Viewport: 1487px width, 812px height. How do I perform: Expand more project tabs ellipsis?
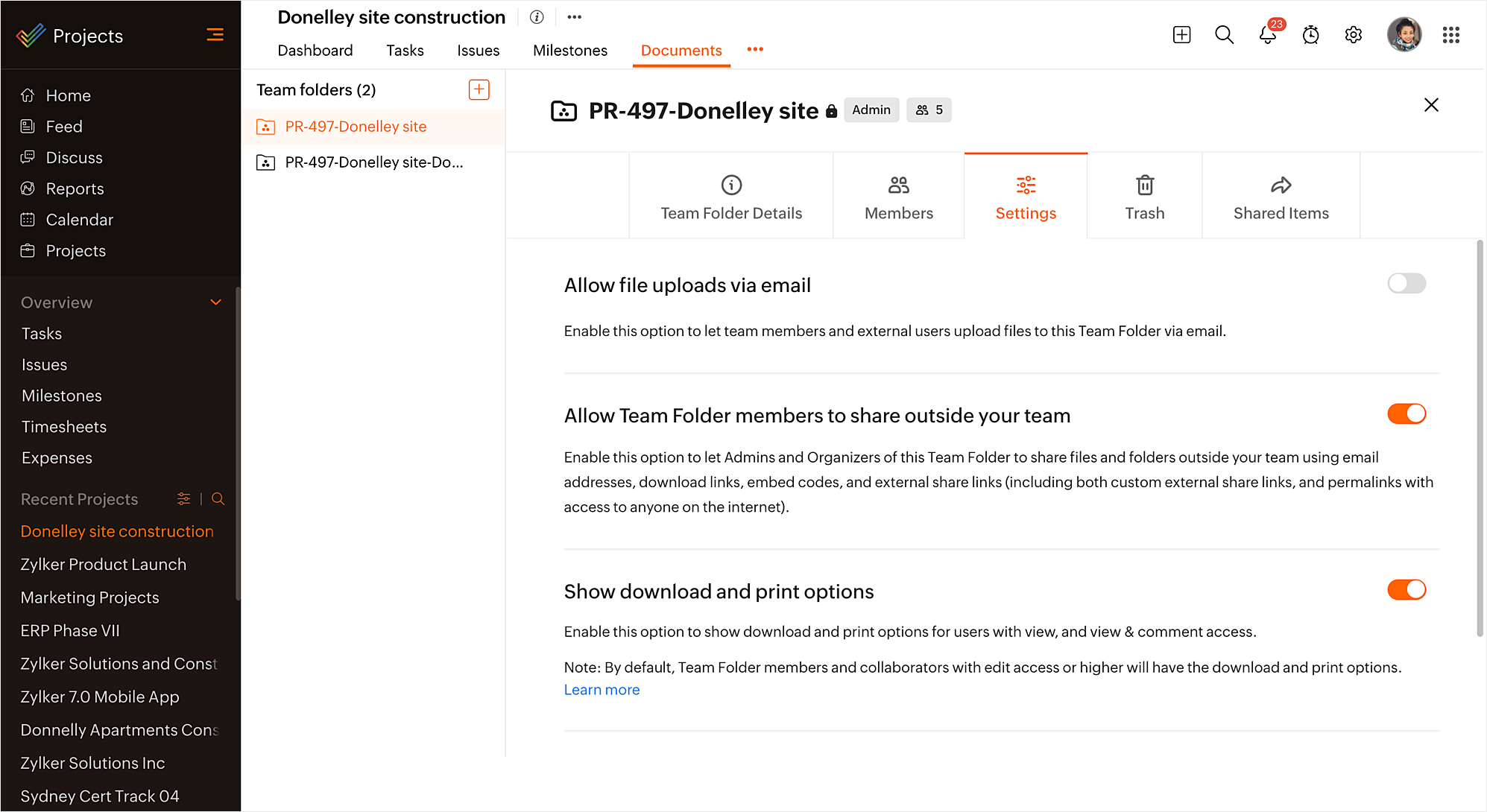tap(755, 49)
